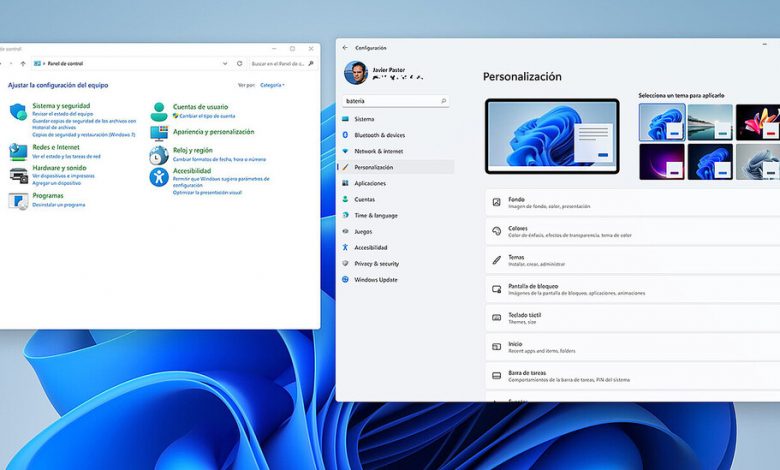The height and width of the screenshot is (470, 780).
Task: Select Personalización in sidebar
Action: [x=396, y=167]
